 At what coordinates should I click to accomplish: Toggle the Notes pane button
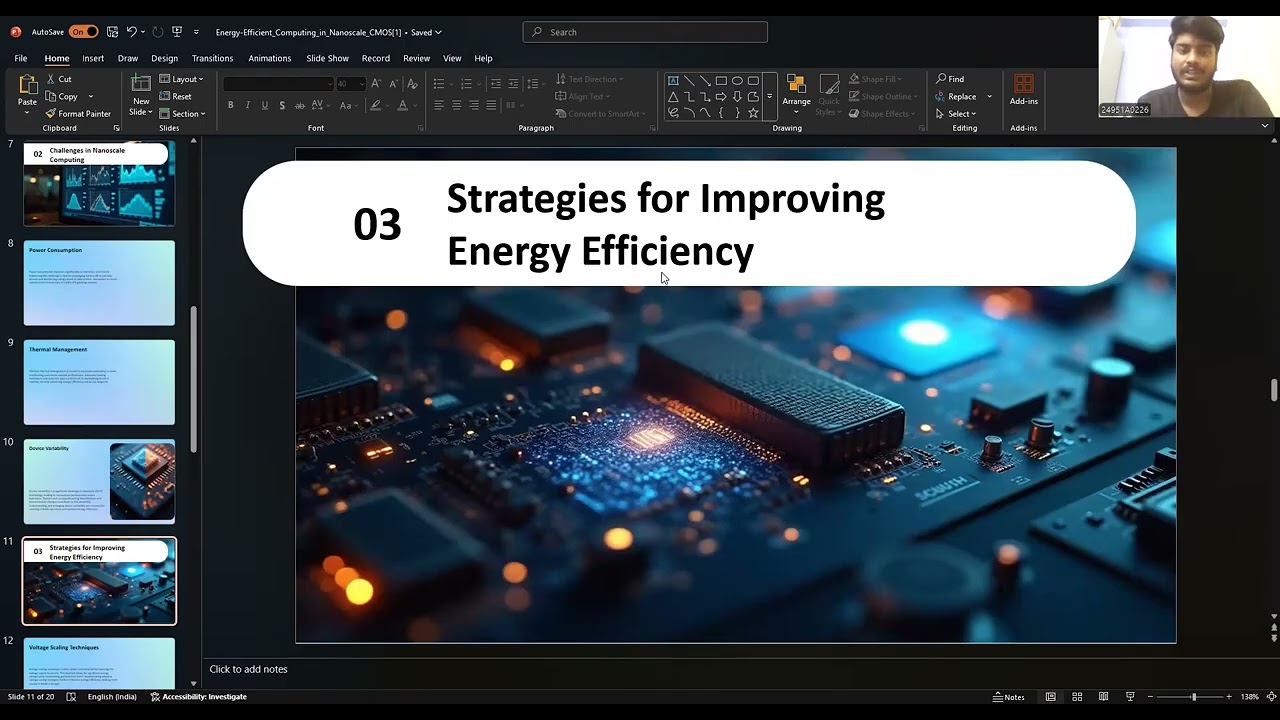(x=1008, y=697)
